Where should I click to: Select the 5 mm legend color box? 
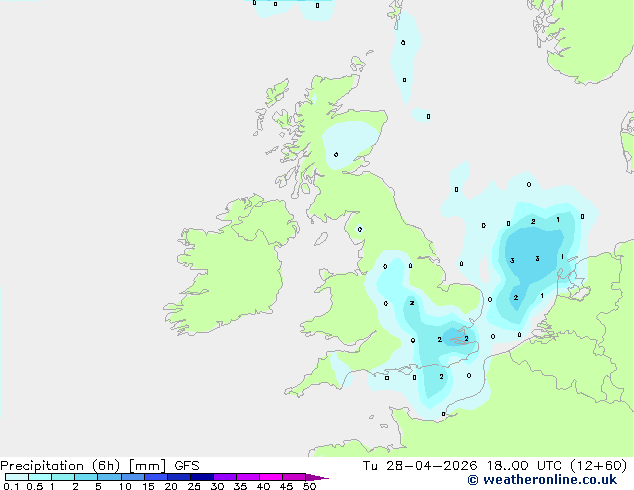click(x=109, y=477)
